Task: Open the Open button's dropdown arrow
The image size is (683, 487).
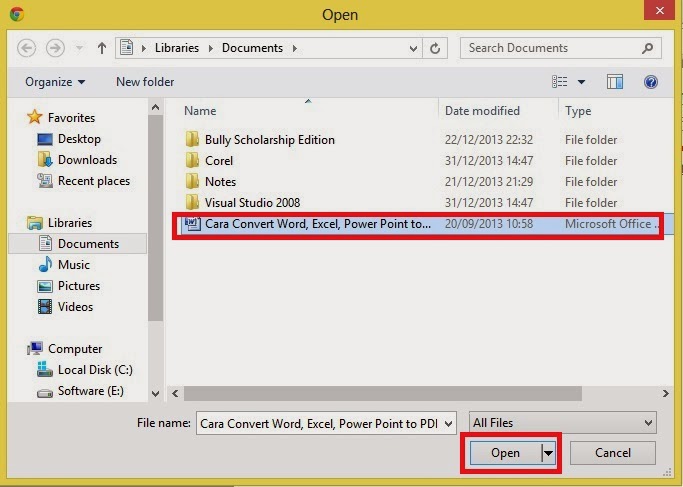Action: 548,453
